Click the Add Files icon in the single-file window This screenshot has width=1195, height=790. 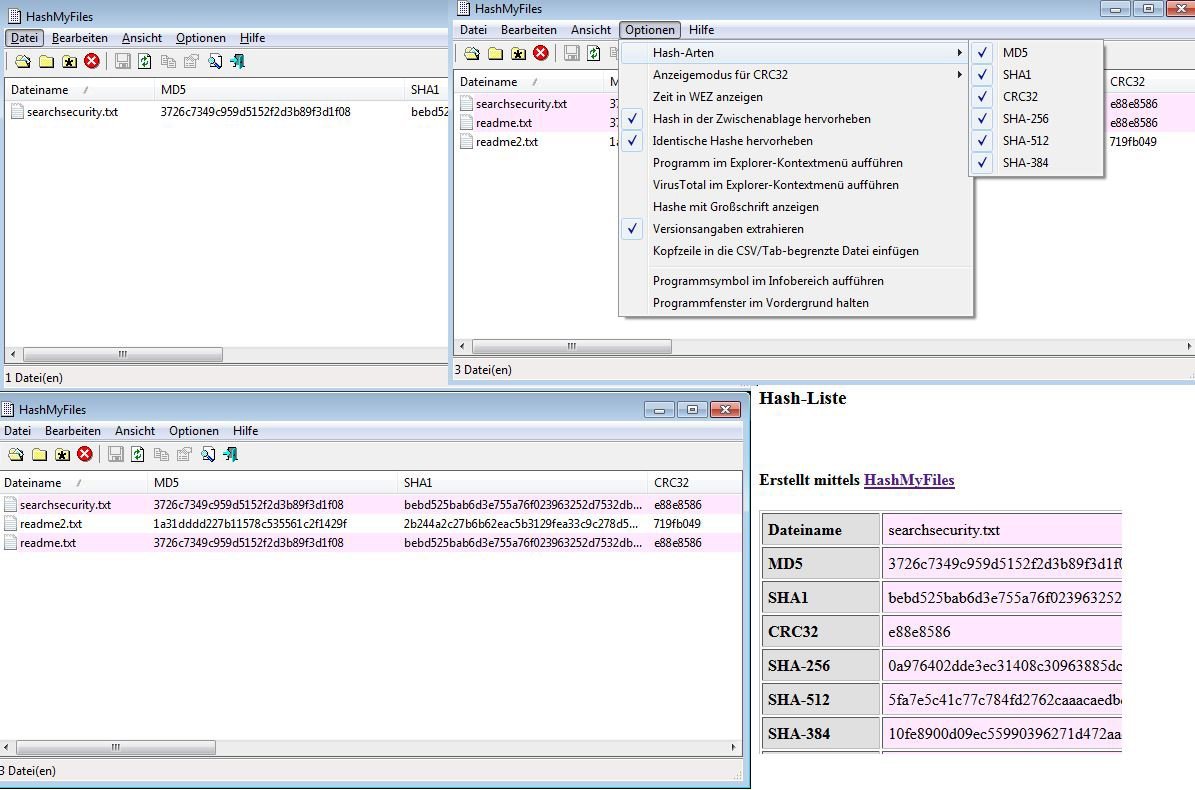[22, 62]
